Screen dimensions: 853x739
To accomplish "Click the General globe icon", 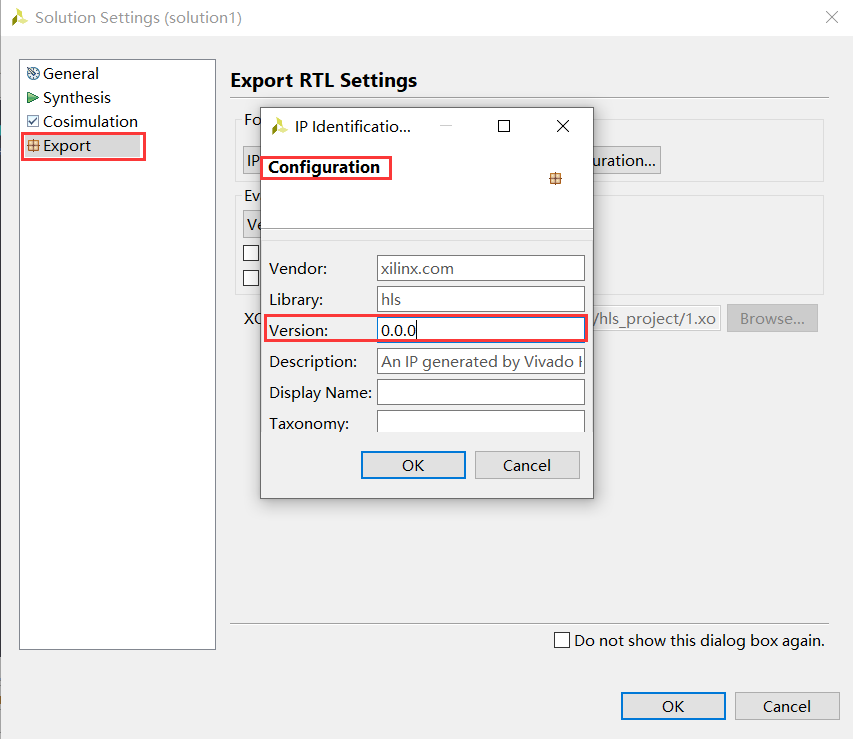I will pos(33,73).
